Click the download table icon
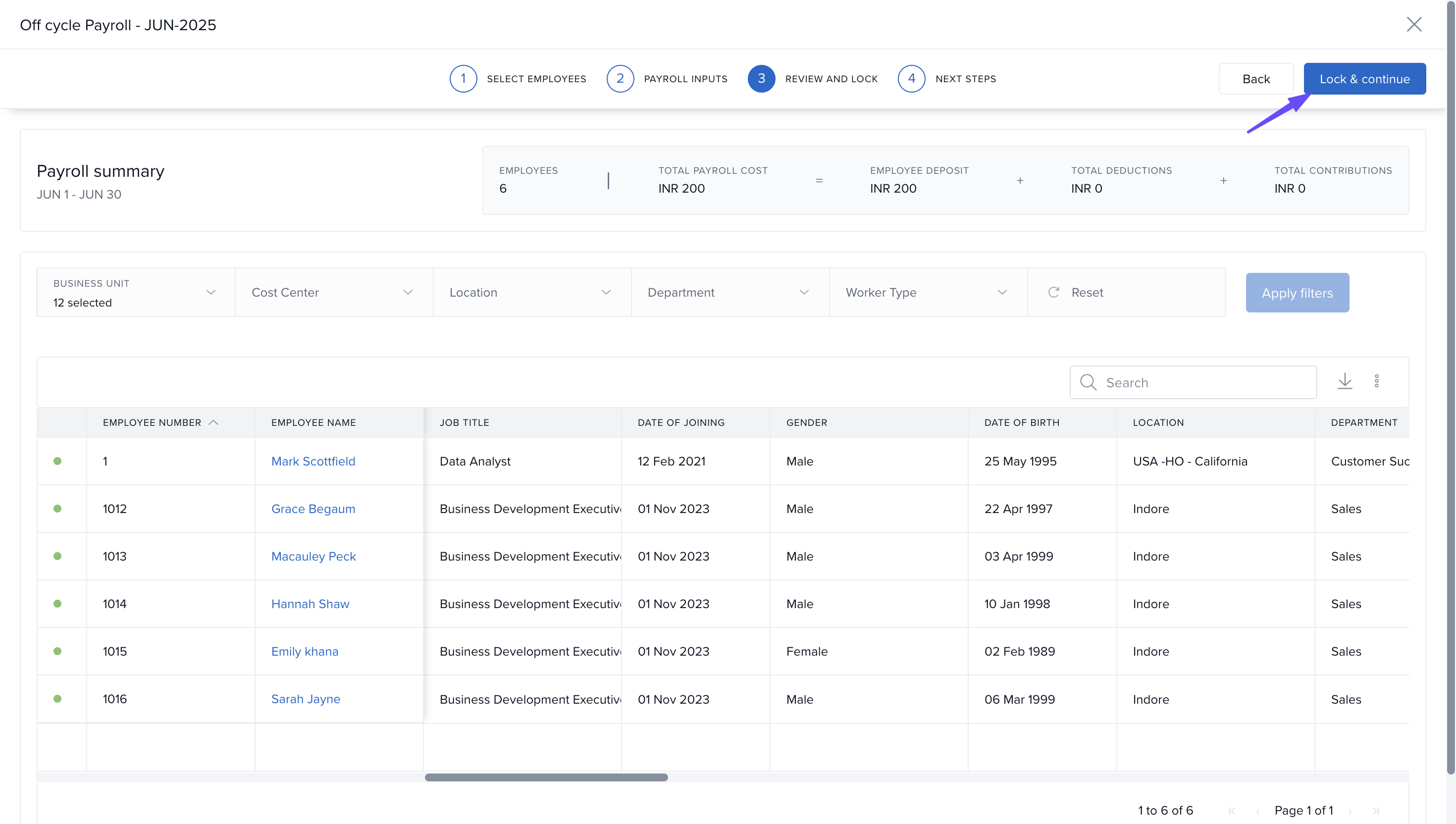 coord(1345,381)
